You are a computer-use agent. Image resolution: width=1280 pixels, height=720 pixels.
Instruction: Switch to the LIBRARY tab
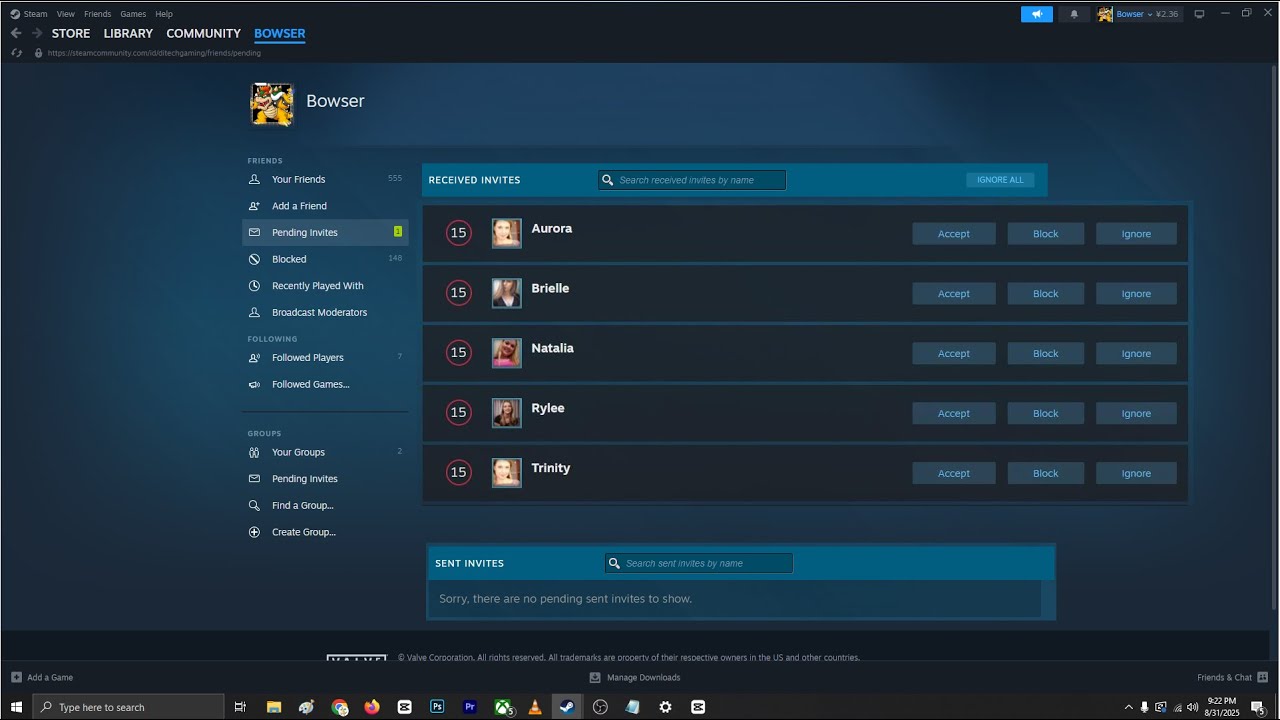128,33
